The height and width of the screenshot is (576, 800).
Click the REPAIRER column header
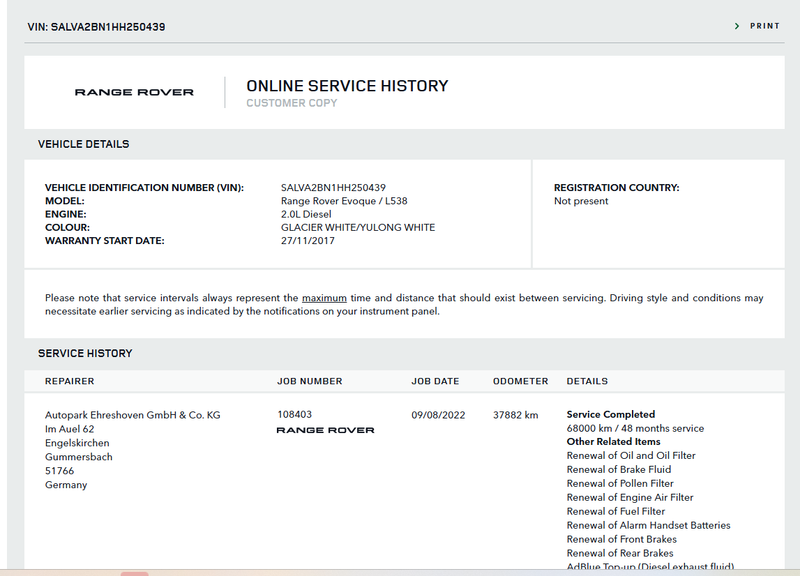(69, 381)
